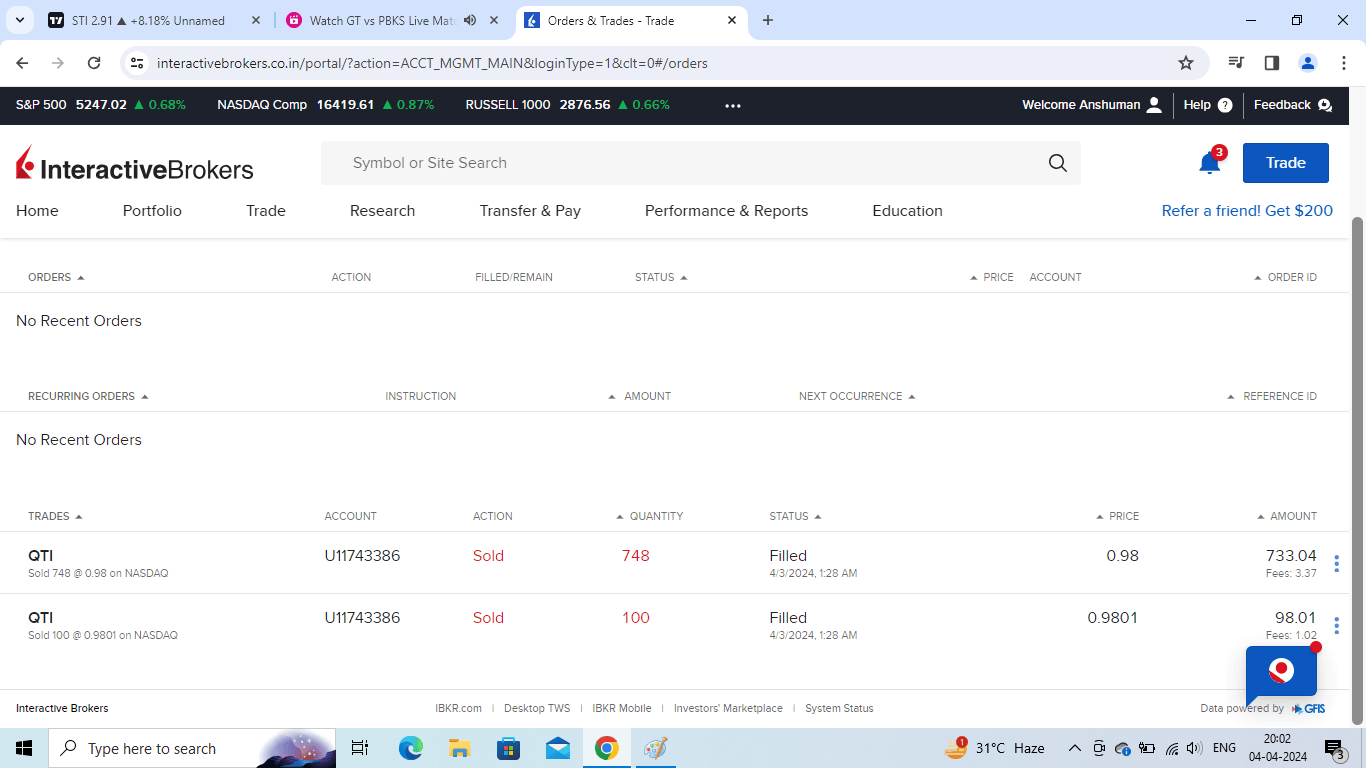
Task: Reload the Interactive Brokers page
Action: [94, 63]
